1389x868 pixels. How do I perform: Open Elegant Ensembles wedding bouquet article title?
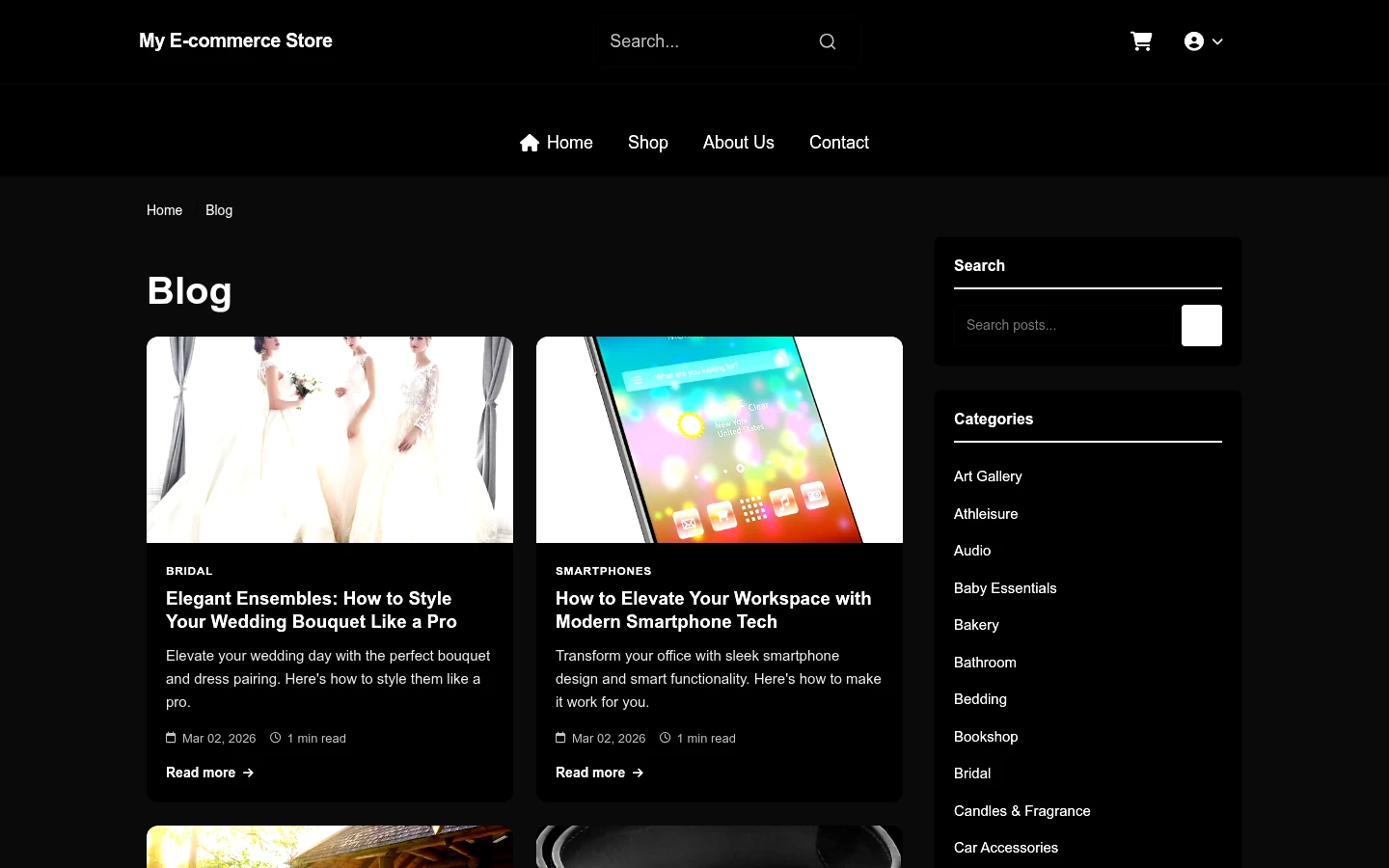click(312, 610)
